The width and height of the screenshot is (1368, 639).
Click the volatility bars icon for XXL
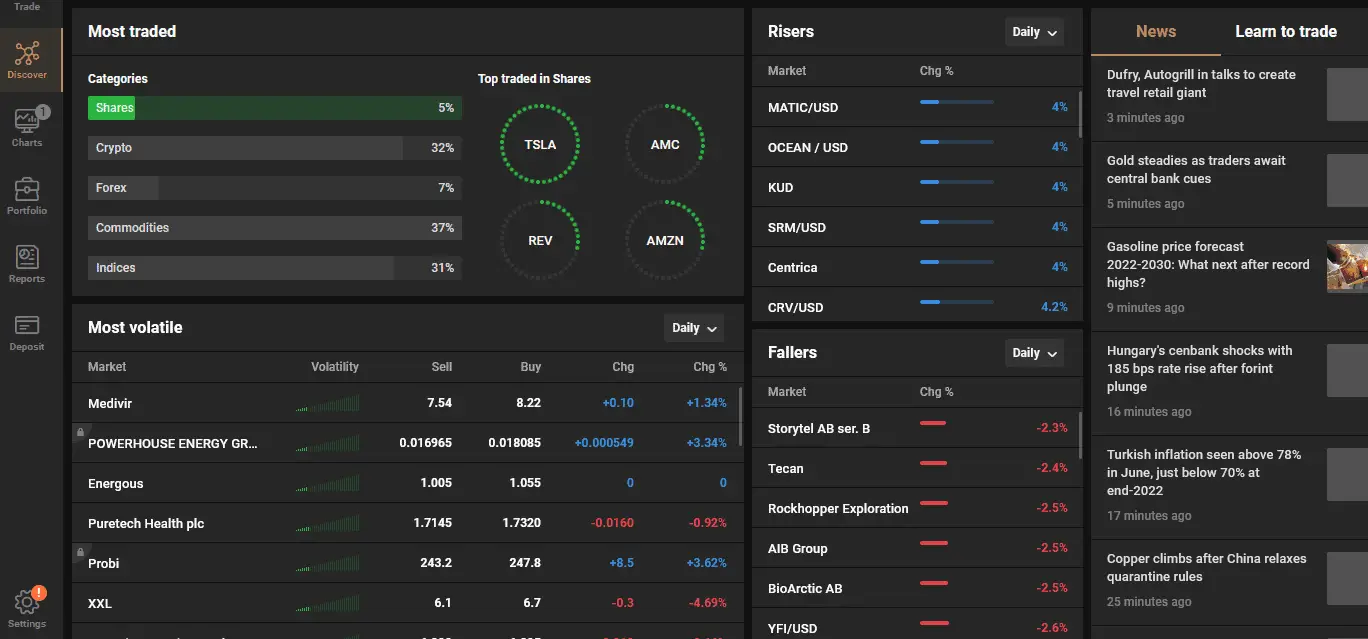click(327, 603)
